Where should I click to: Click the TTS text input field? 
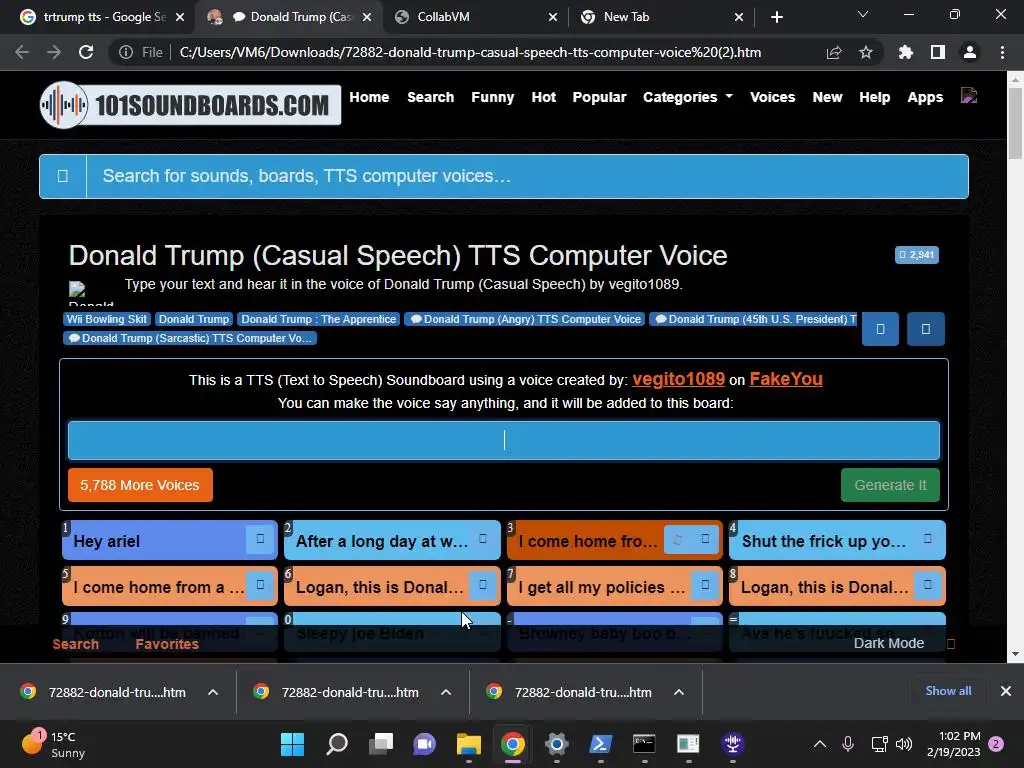(x=504, y=440)
